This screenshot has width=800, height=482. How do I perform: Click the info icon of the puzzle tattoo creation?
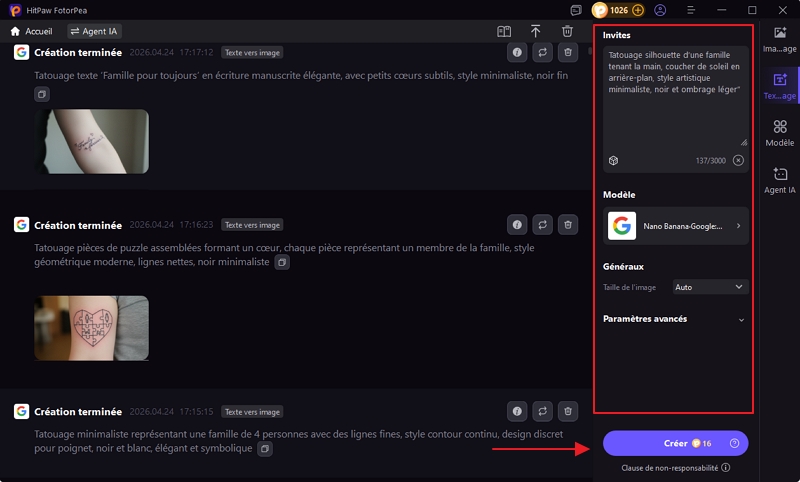point(517,225)
